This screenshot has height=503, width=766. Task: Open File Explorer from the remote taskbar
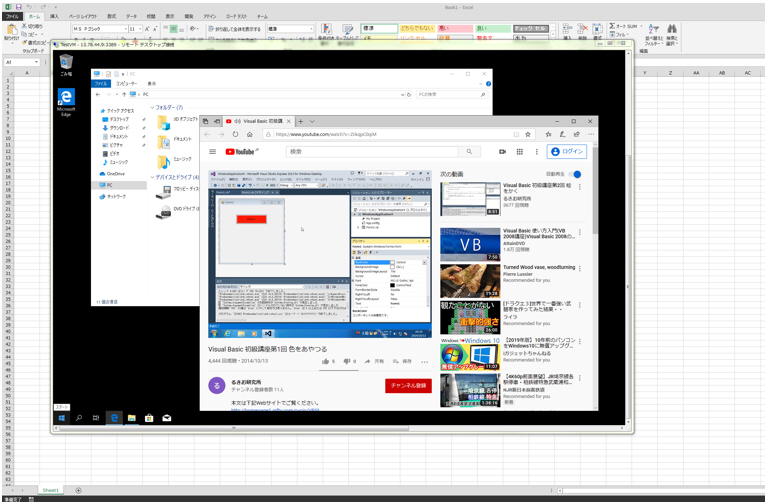(x=131, y=418)
